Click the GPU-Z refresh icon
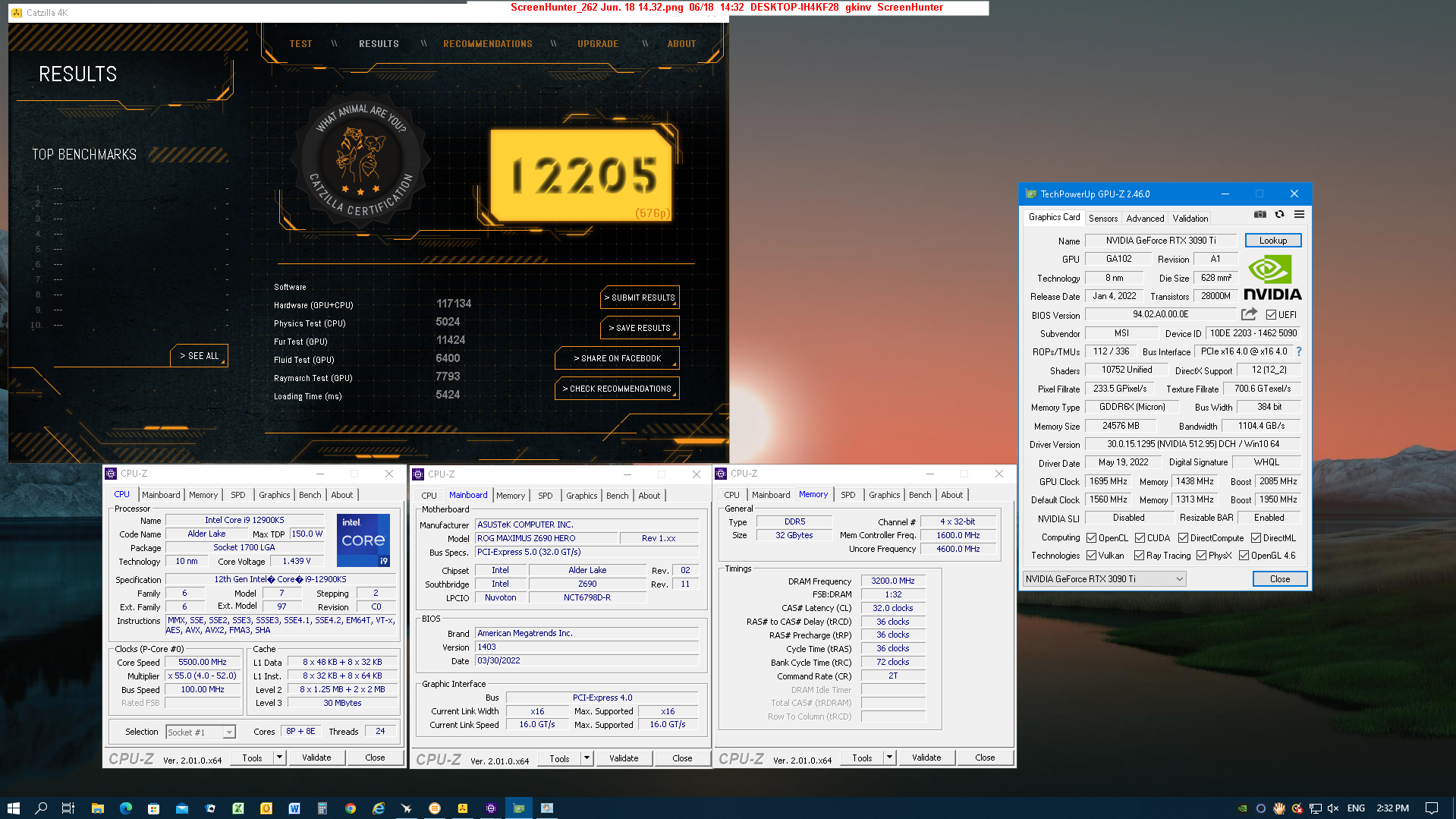 click(x=1279, y=215)
